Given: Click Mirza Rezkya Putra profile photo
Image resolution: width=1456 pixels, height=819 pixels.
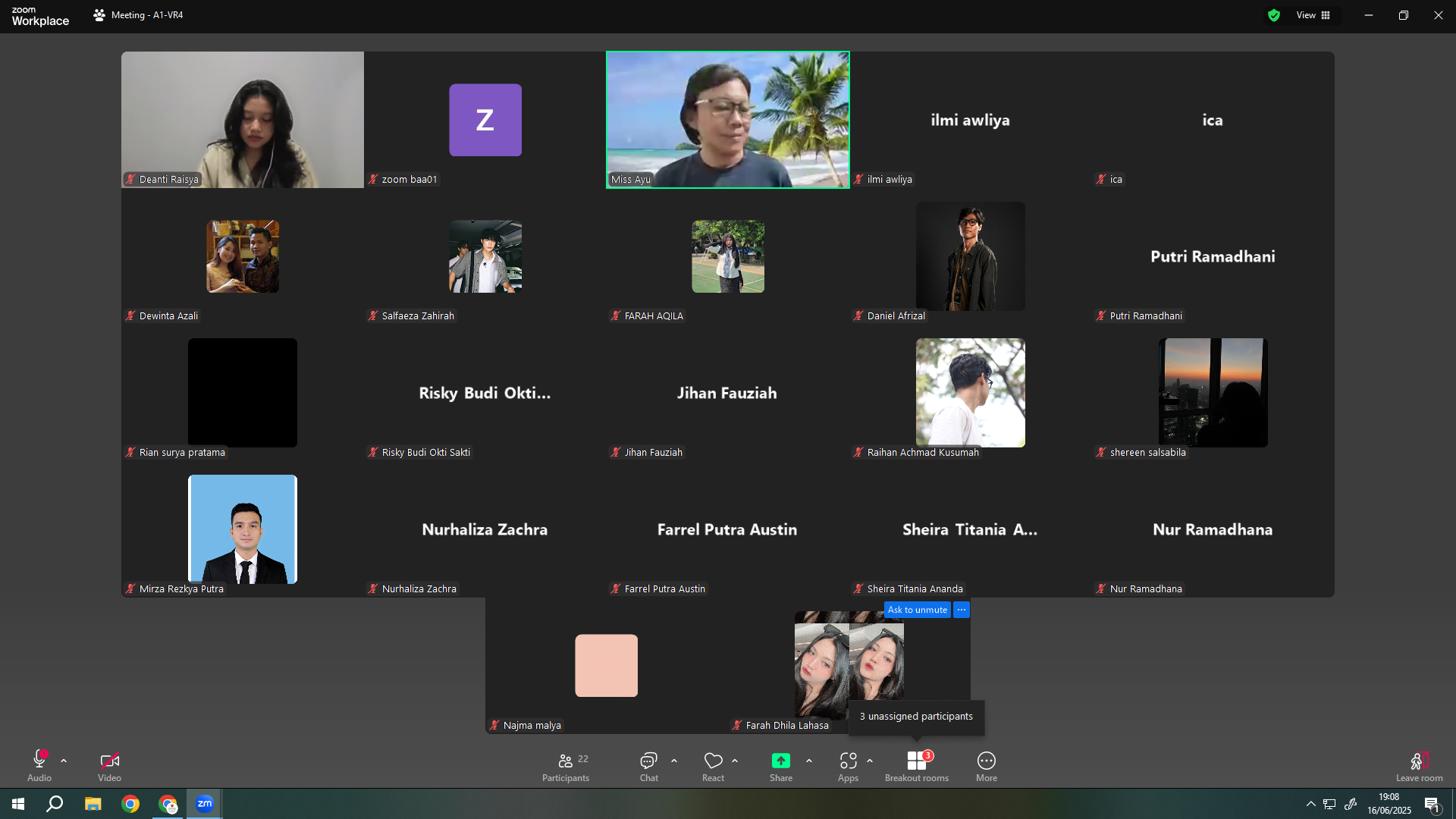Looking at the screenshot, I should click(243, 529).
